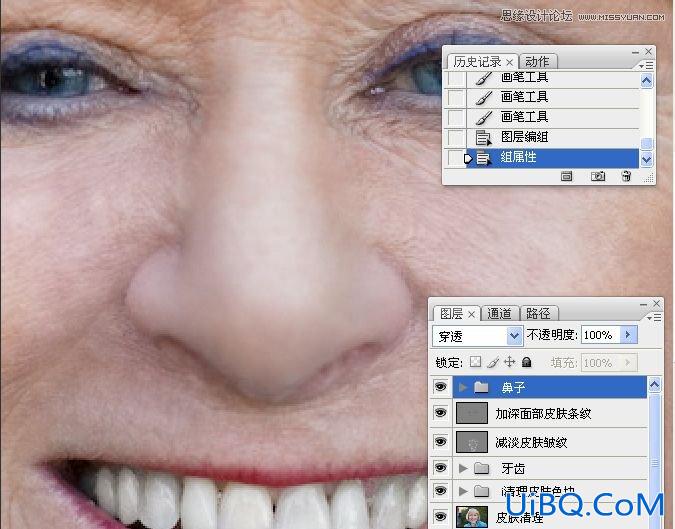Switch to the 动作 actions tab
This screenshot has height=529, width=675.
(537, 62)
